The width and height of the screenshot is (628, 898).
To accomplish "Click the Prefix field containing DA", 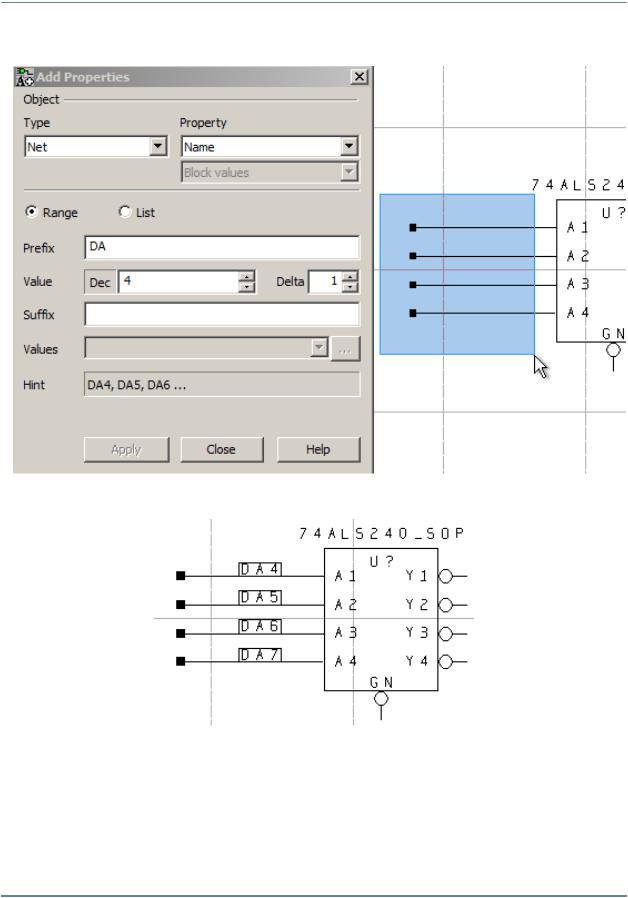I will 222,247.
